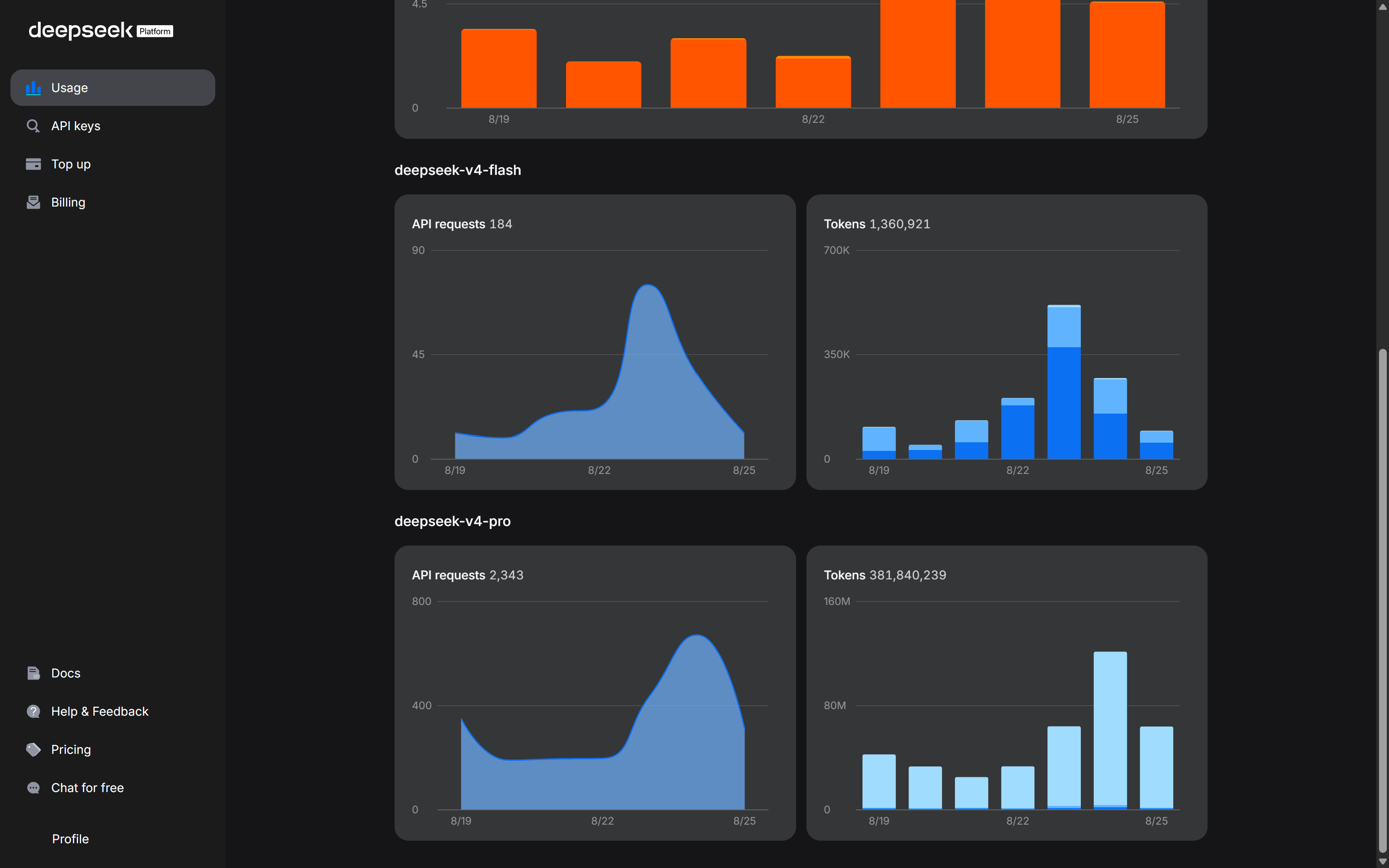The image size is (1389, 868).
Task: Click the deepseek logo
Action: pos(80,30)
